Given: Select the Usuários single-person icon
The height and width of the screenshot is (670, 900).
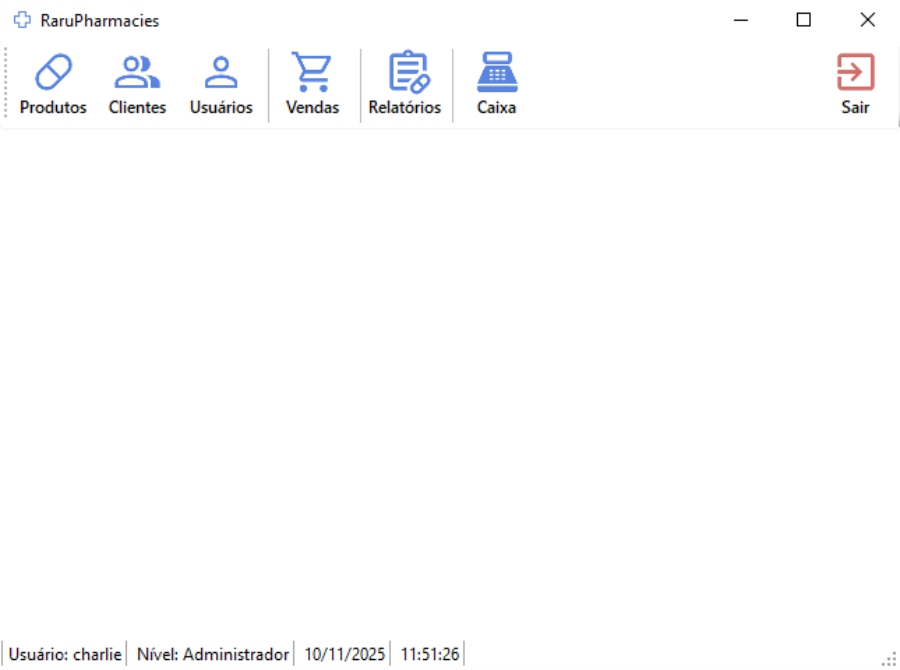Looking at the screenshot, I should click(x=221, y=73).
